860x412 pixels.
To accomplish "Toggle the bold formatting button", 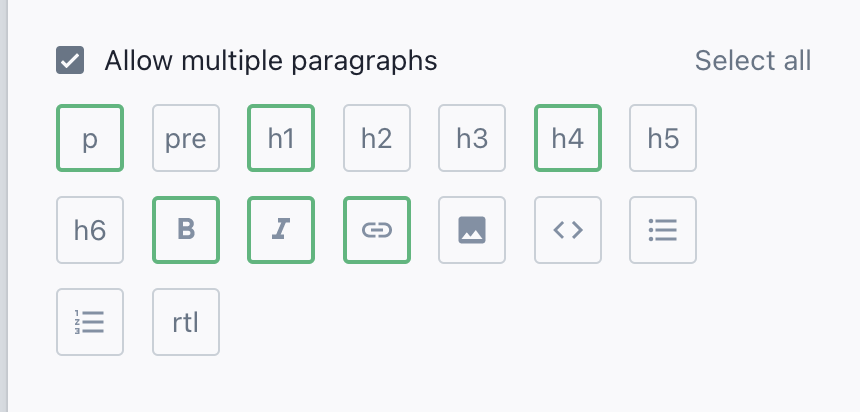I will click(x=186, y=230).
